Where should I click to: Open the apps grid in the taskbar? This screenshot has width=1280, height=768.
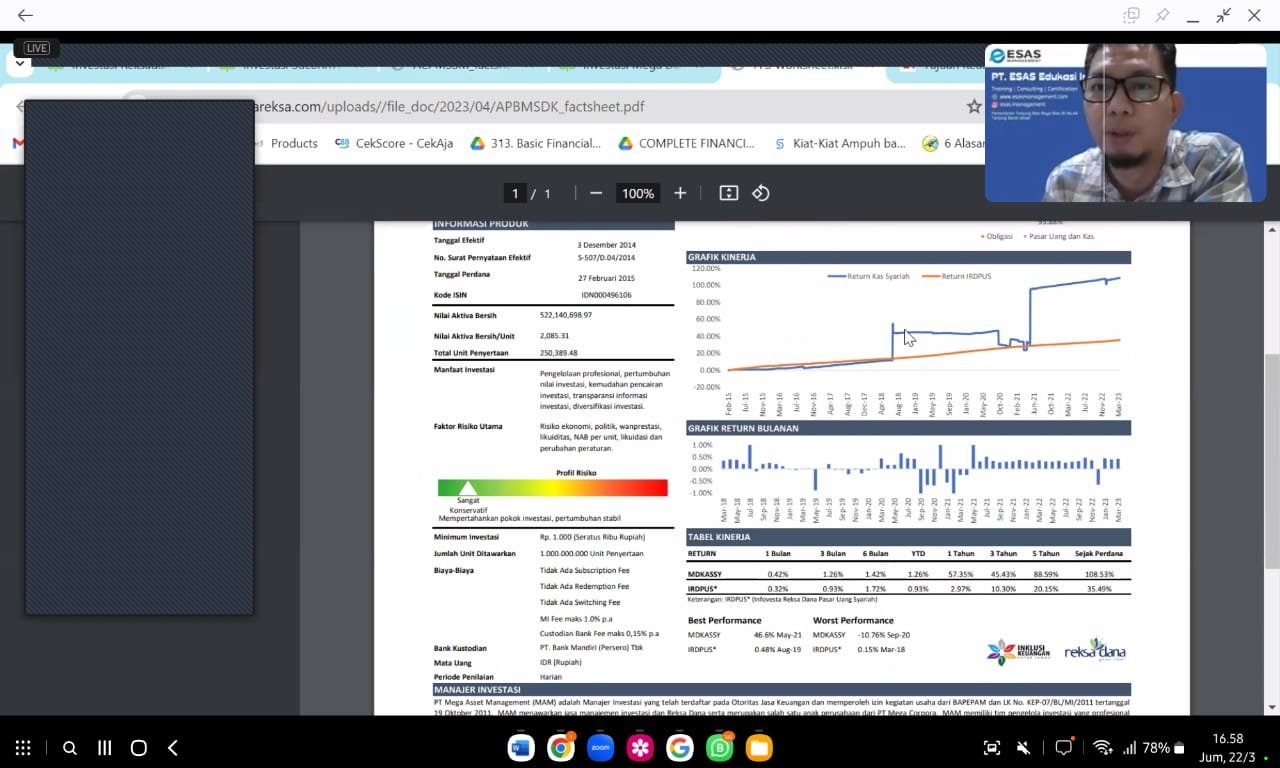pos(23,748)
